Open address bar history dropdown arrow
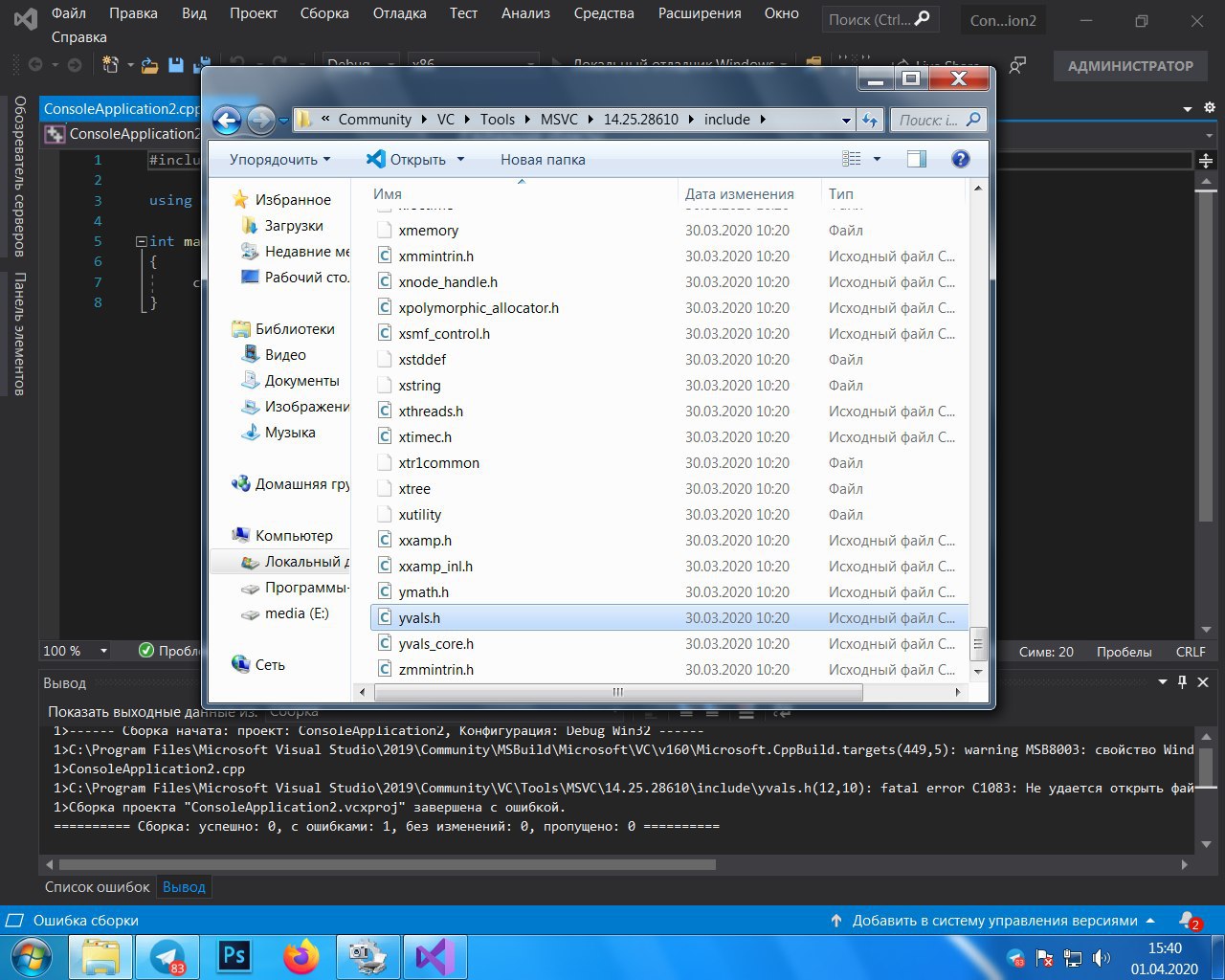Image resolution: width=1225 pixels, height=980 pixels. pos(845,120)
